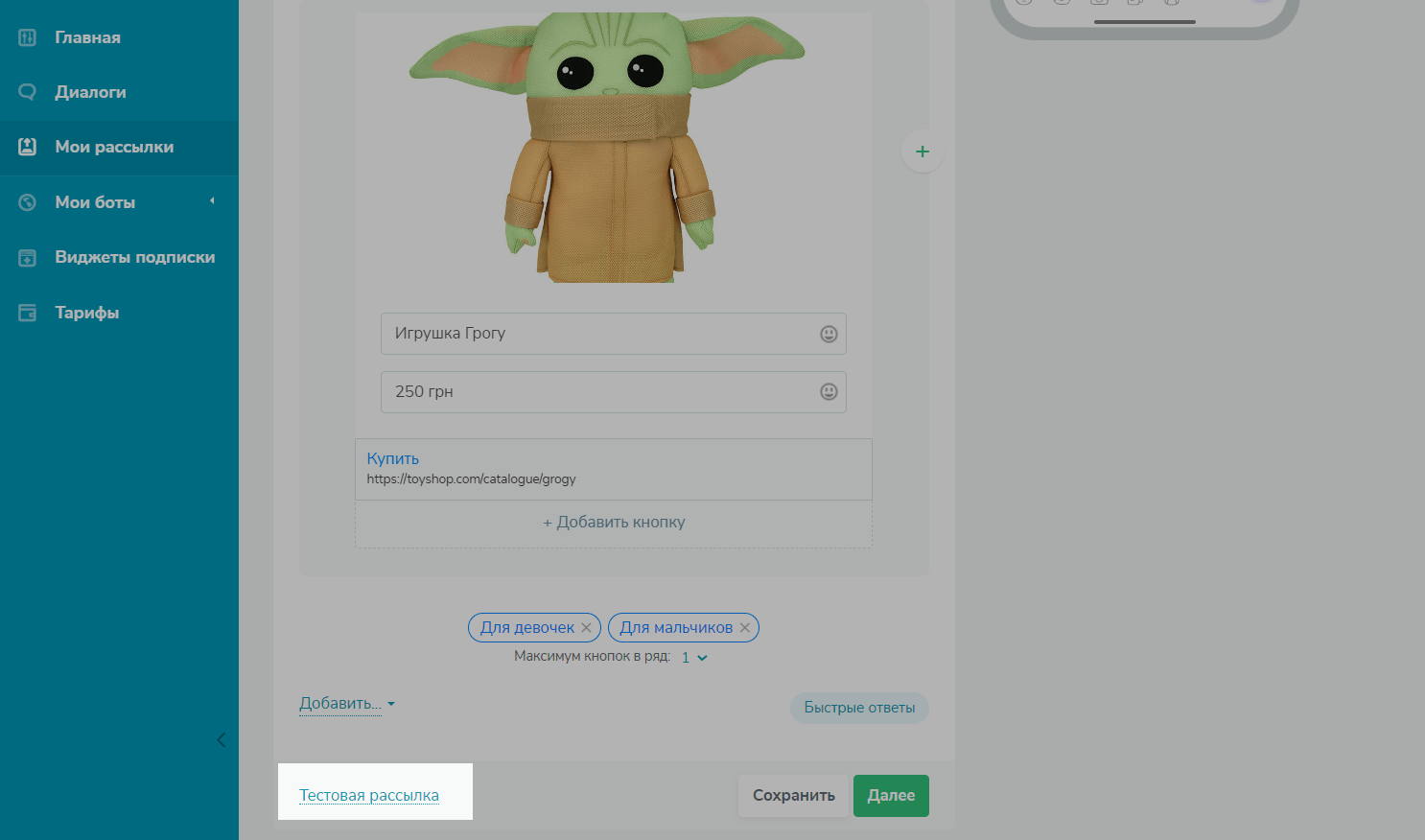
Task: Click the Главная sidebar icon
Action: [28, 37]
